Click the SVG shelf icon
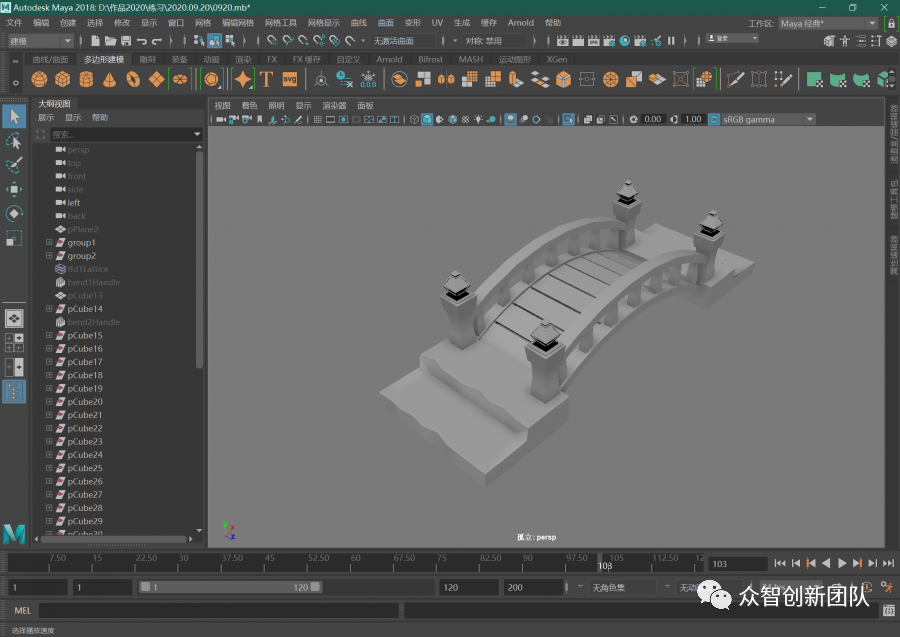 click(290, 79)
